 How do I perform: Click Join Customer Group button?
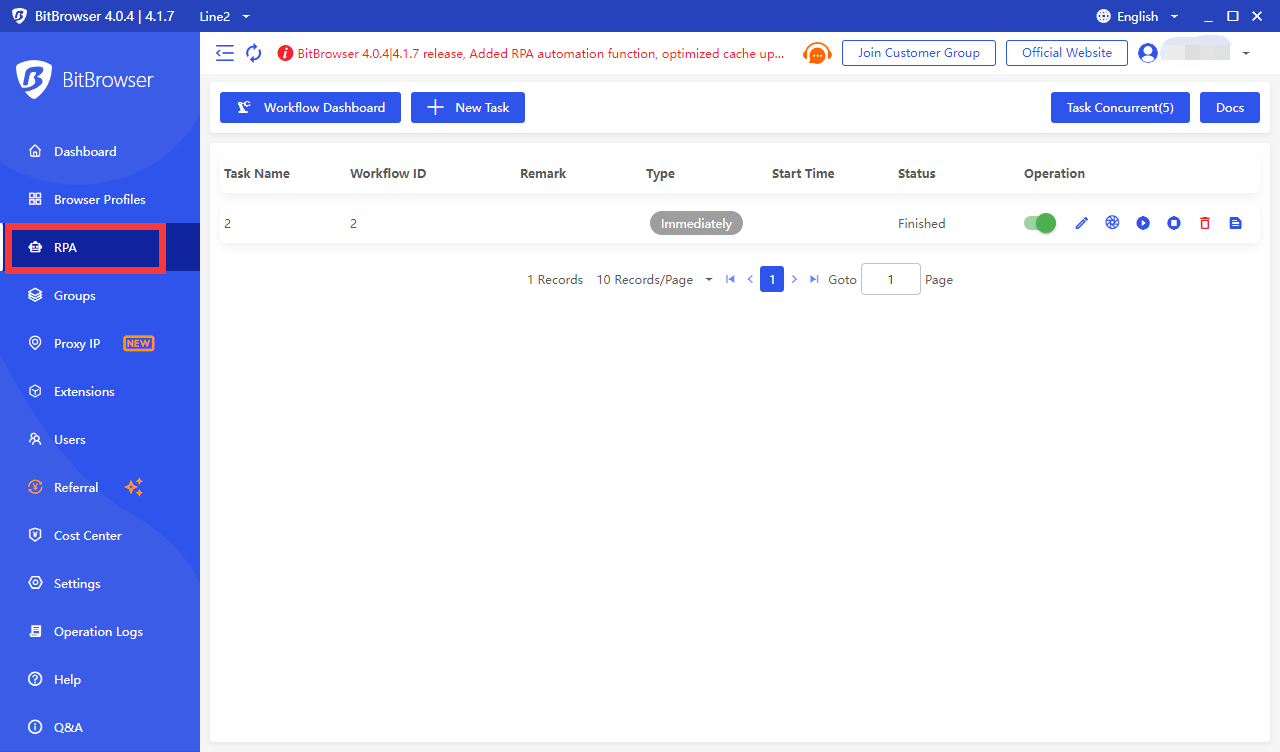(919, 53)
